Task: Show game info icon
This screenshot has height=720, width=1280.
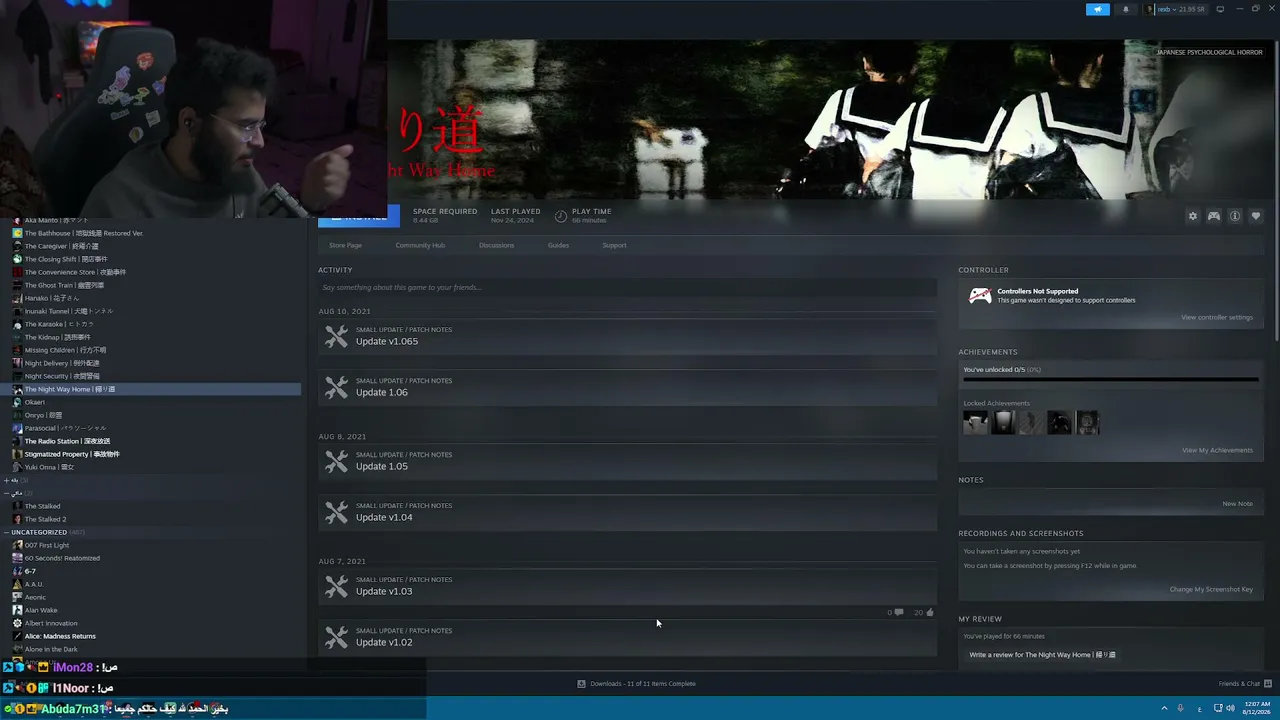Action: [1235, 216]
